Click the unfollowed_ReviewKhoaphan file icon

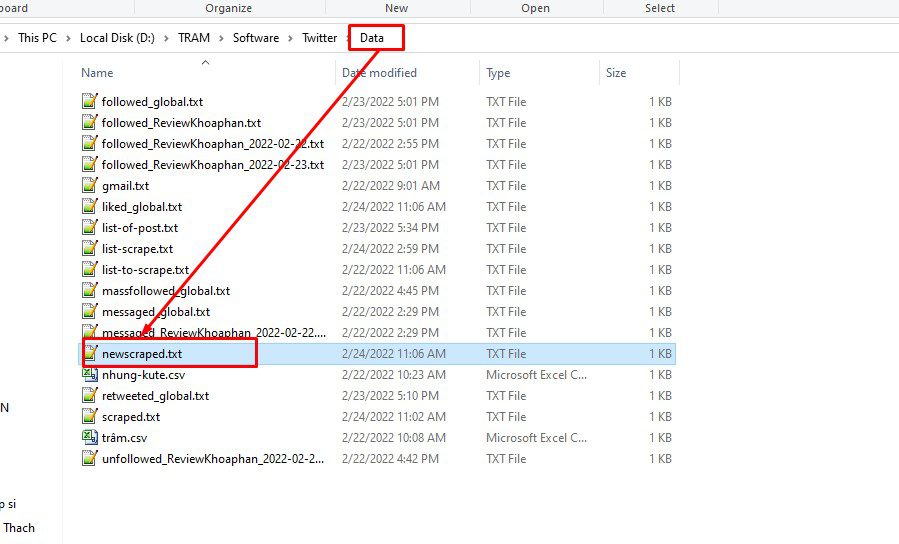[x=89, y=459]
